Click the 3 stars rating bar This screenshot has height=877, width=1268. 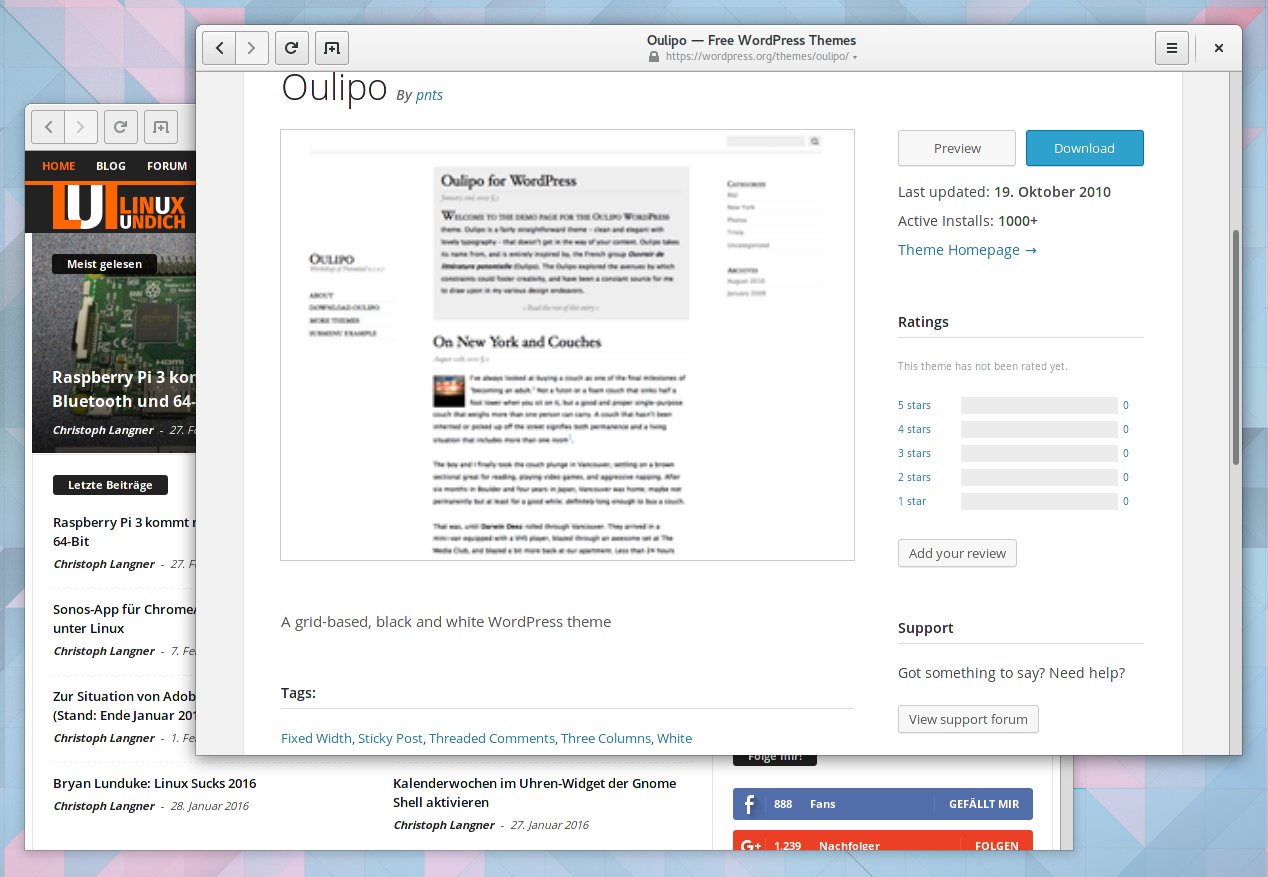(1039, 453)
